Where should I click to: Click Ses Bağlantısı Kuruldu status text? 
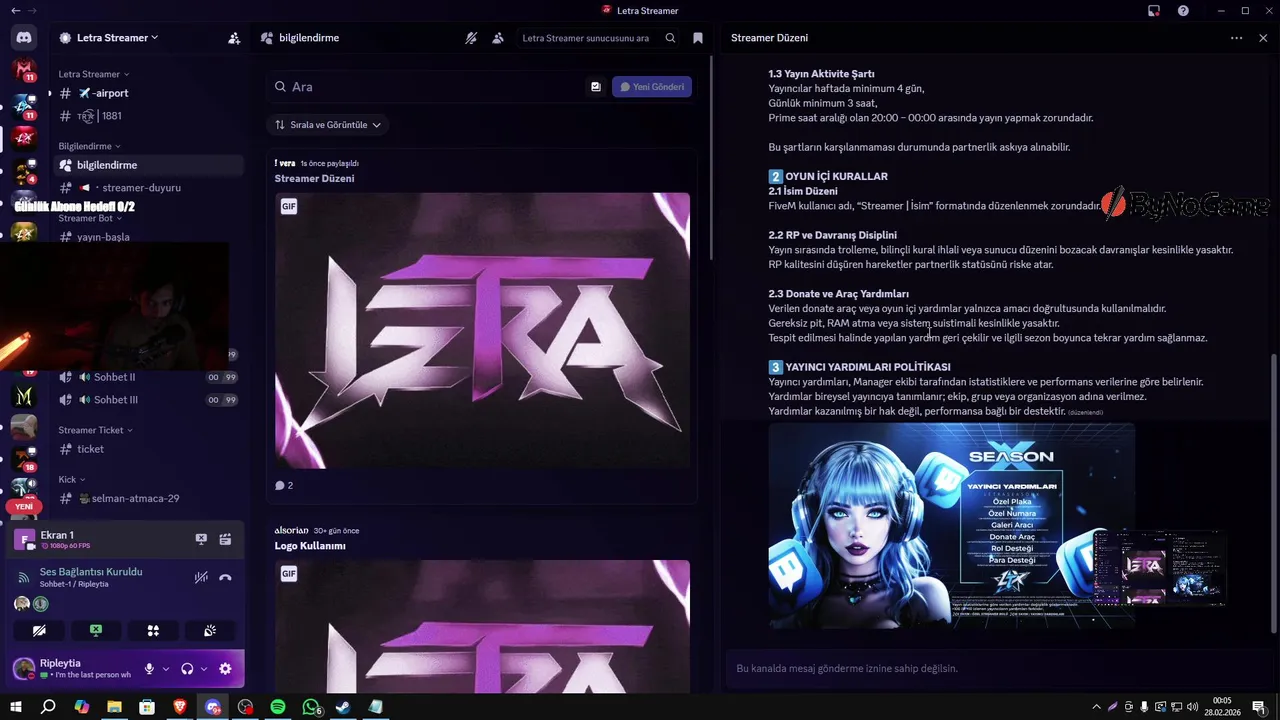point(91,572)
